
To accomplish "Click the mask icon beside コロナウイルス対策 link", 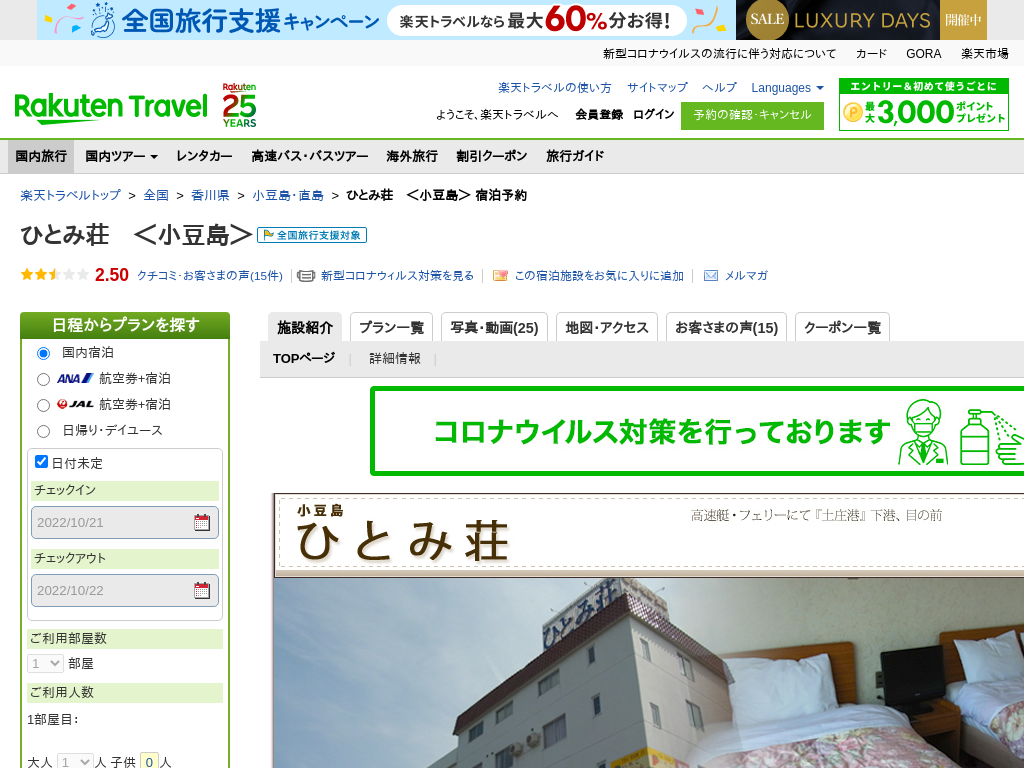I will [x=306, y=276].
